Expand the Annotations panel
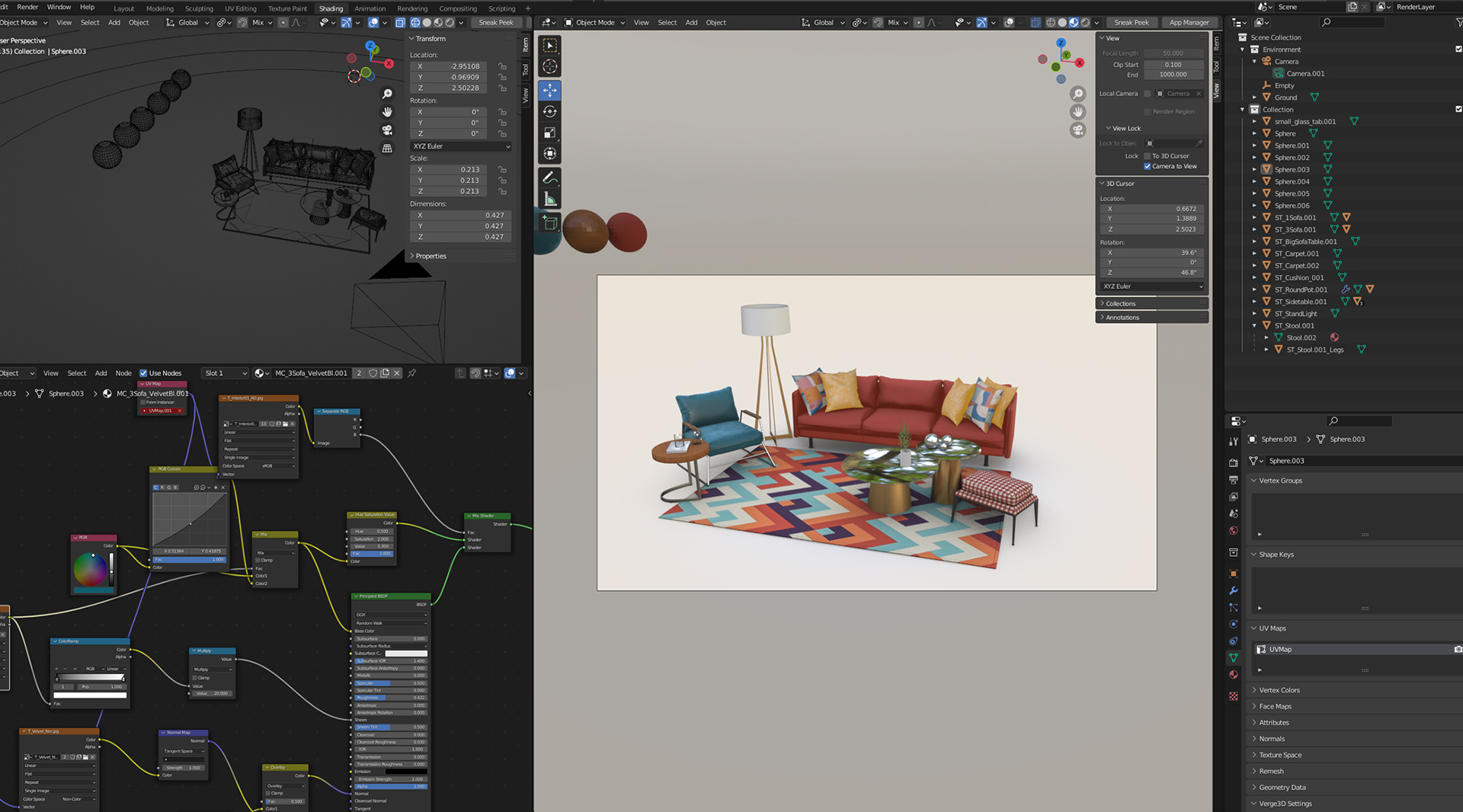This screenshot has width=1463, height=812. 1151,317
